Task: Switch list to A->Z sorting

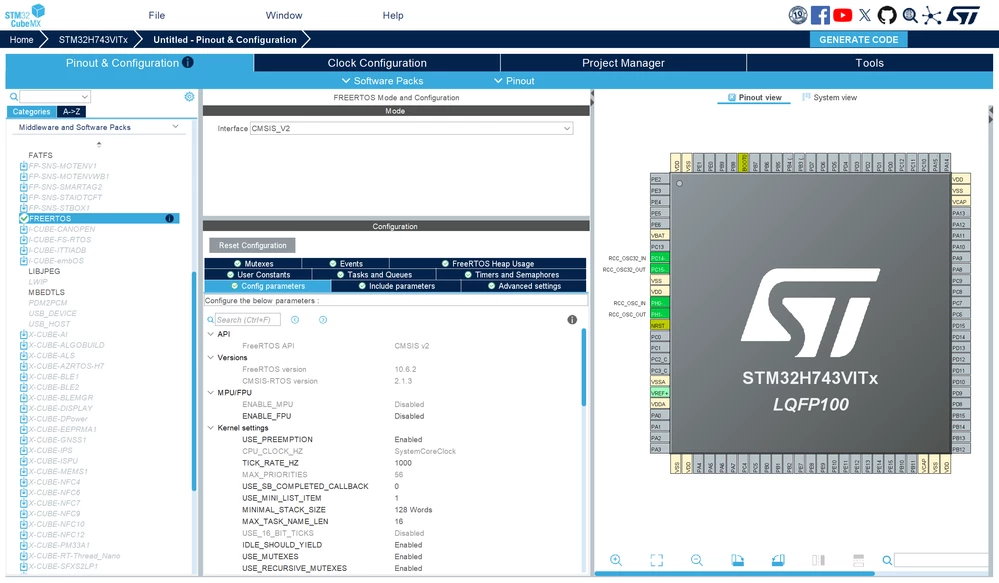Action: [x=71, y=112]
